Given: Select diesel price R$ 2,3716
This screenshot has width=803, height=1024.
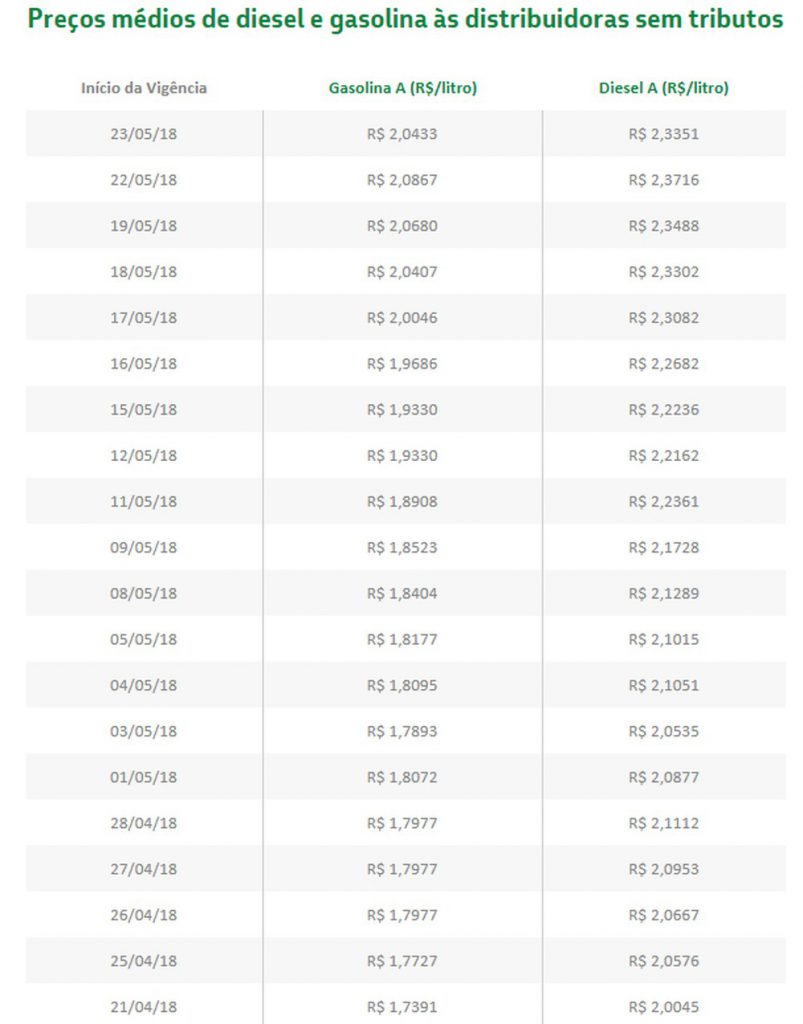Looking at the screenshot, I should point(663,180).
